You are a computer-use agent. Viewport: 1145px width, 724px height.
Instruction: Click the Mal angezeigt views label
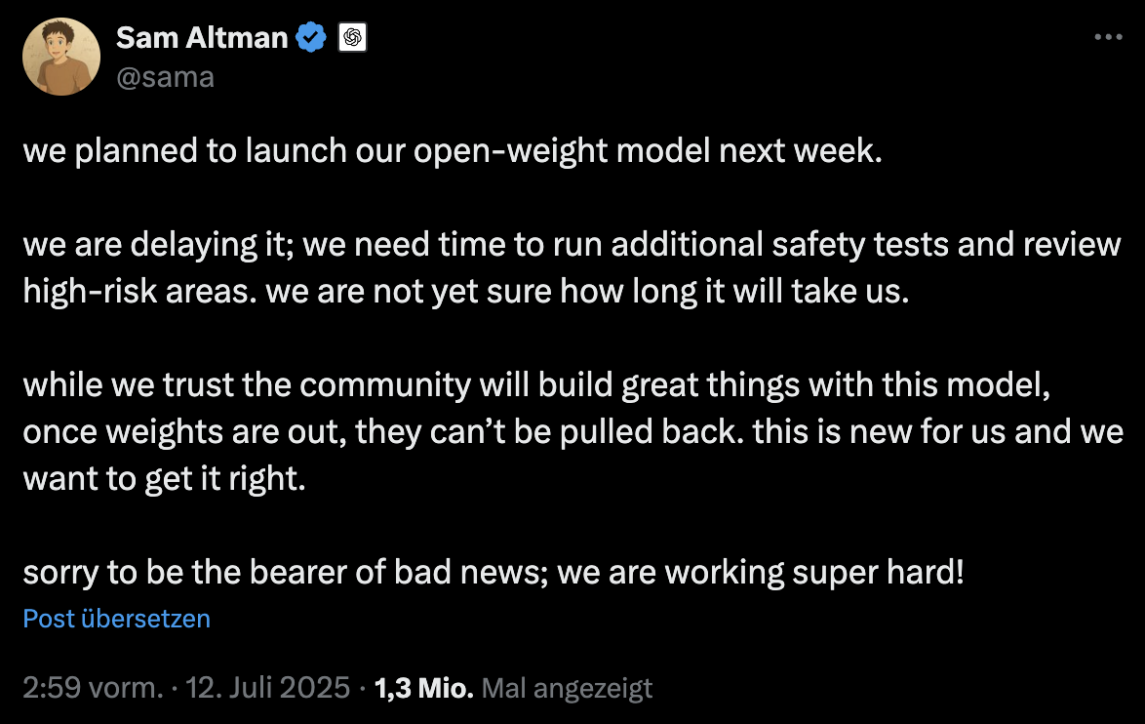click(567, 688)
